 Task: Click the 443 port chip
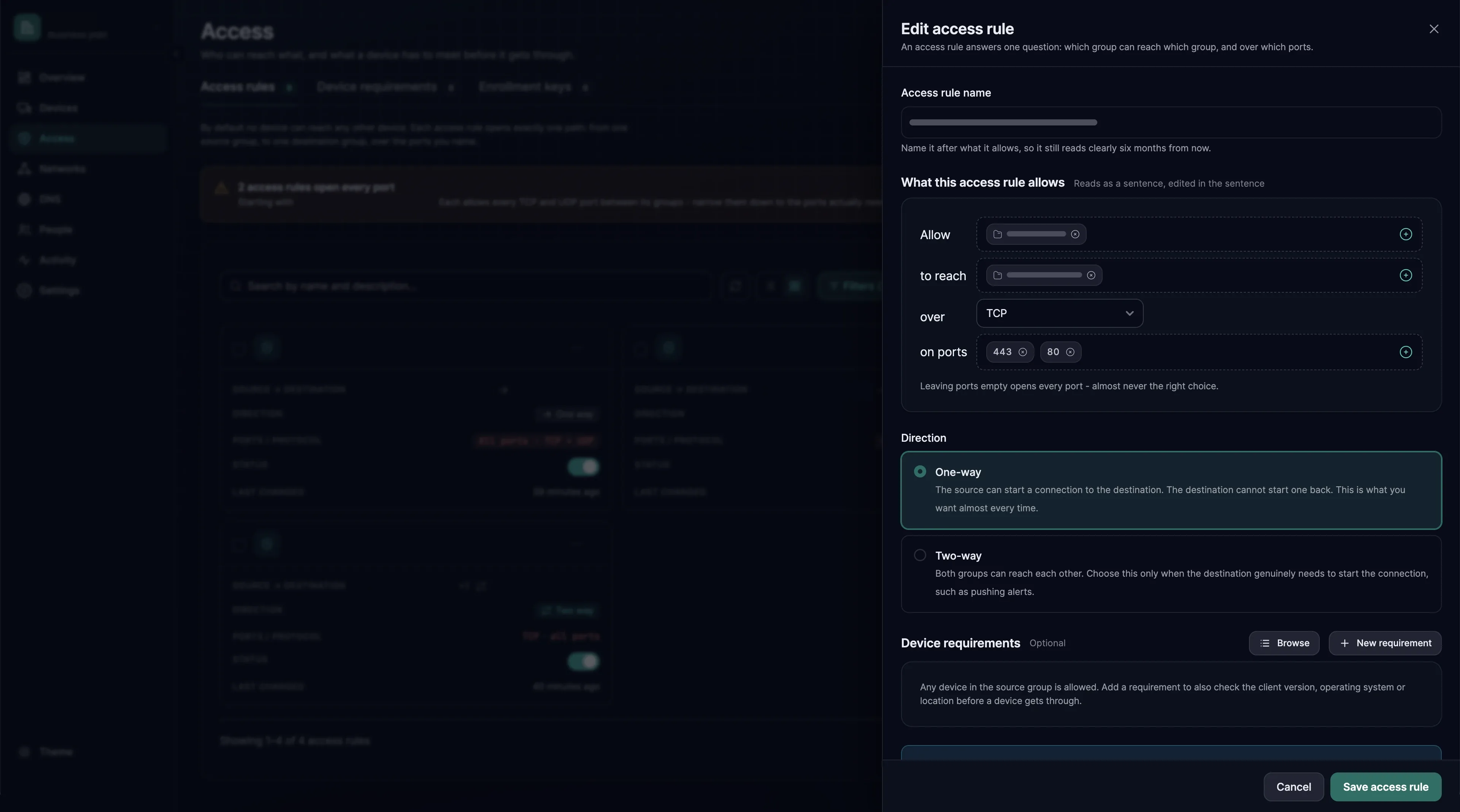tap(1009, 352)
